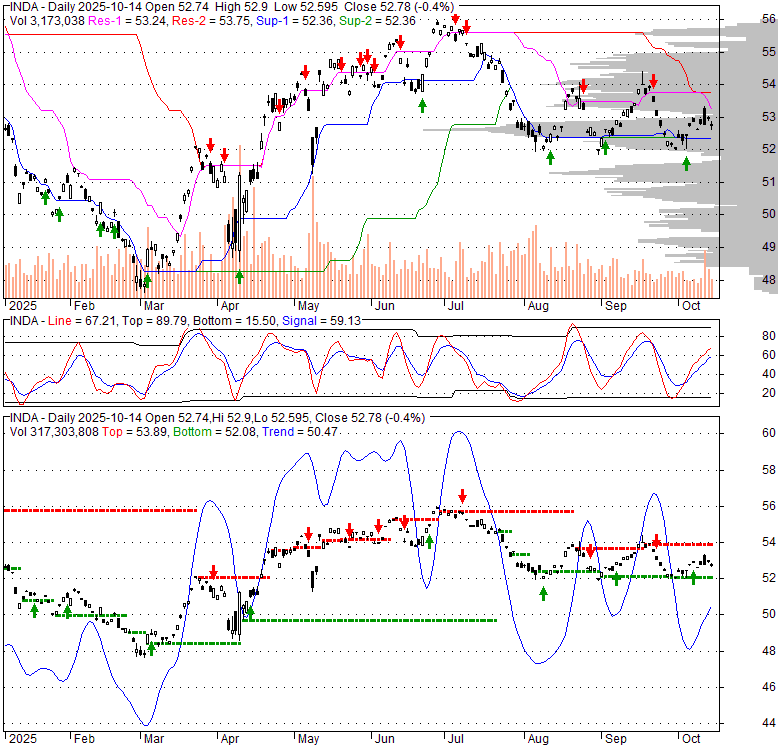Click 'Jul' on the Trend chart date axis
Viewport: 780px width, 745px height.
click(x=455, y=739)
